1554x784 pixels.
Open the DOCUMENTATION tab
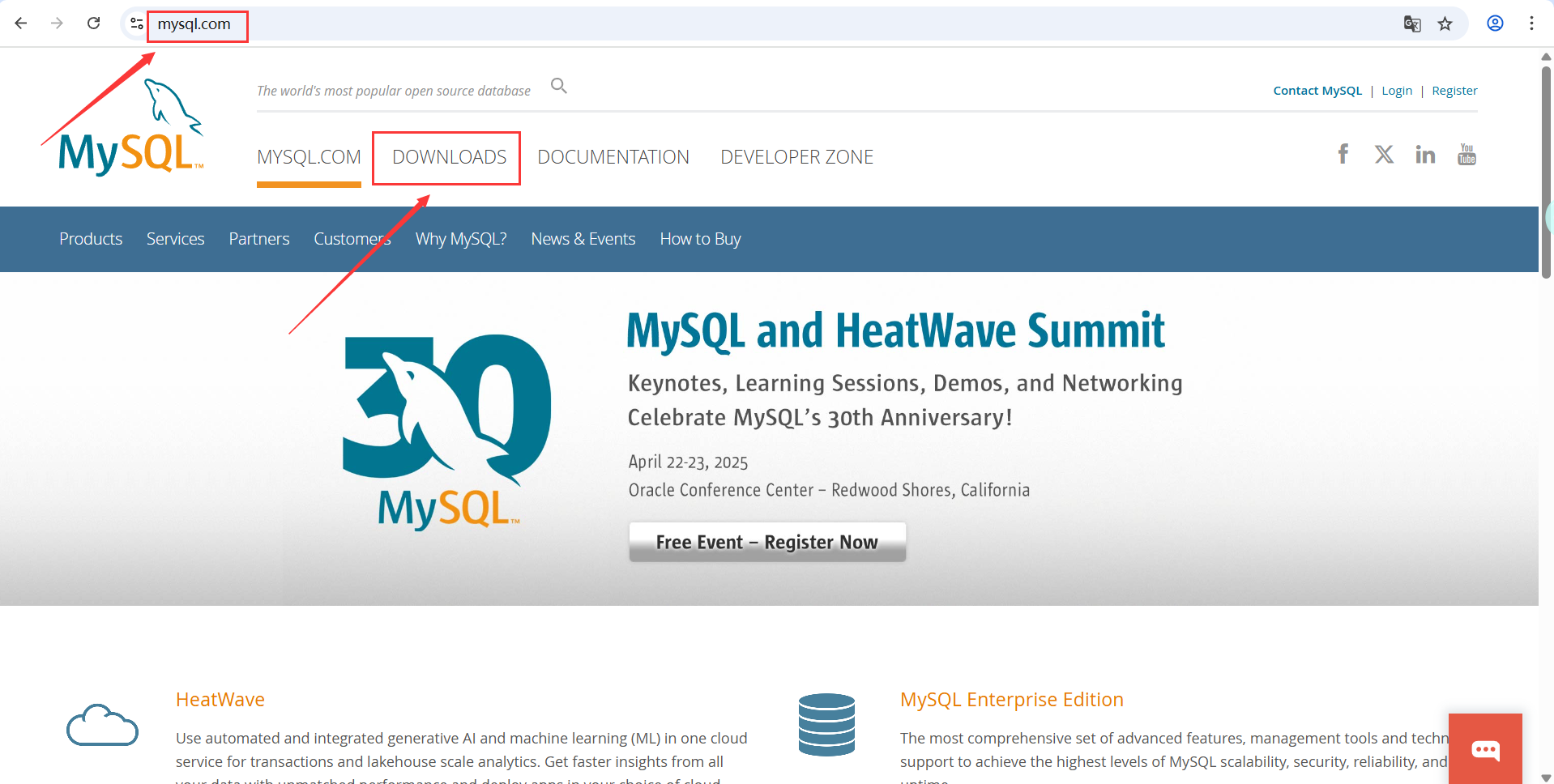613,157
